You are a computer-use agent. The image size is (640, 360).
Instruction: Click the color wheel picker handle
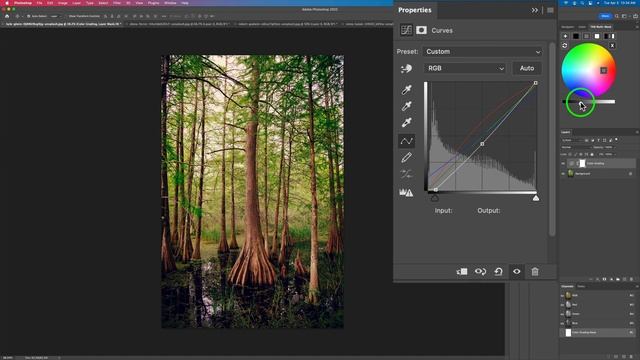click(604, 71)
